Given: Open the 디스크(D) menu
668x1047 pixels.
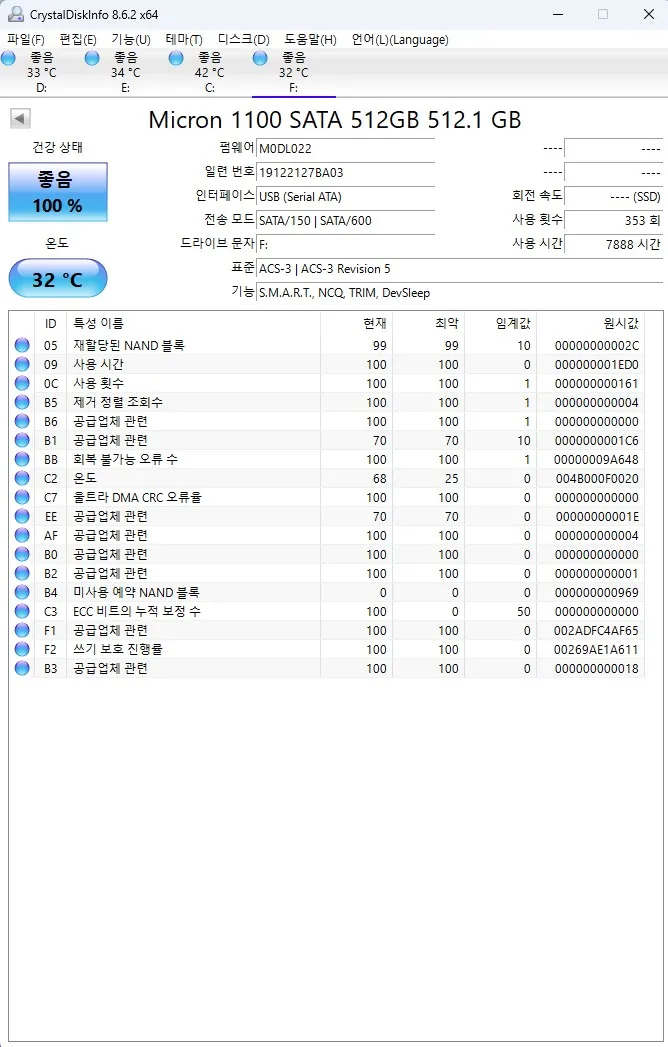Looking at the screenshot, I should pyautogui.click(x=243, y=39).
